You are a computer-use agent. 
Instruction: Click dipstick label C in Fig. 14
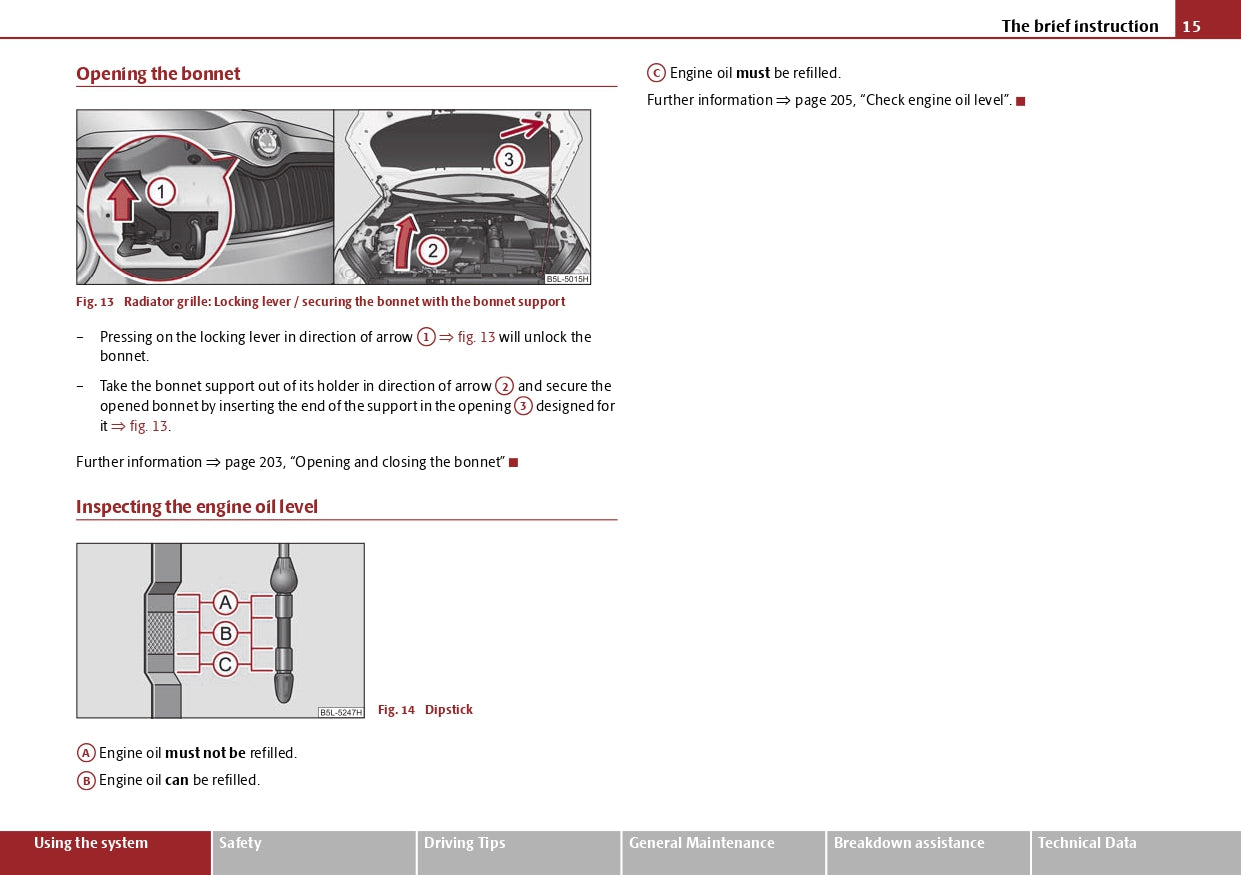click(226, 664)
